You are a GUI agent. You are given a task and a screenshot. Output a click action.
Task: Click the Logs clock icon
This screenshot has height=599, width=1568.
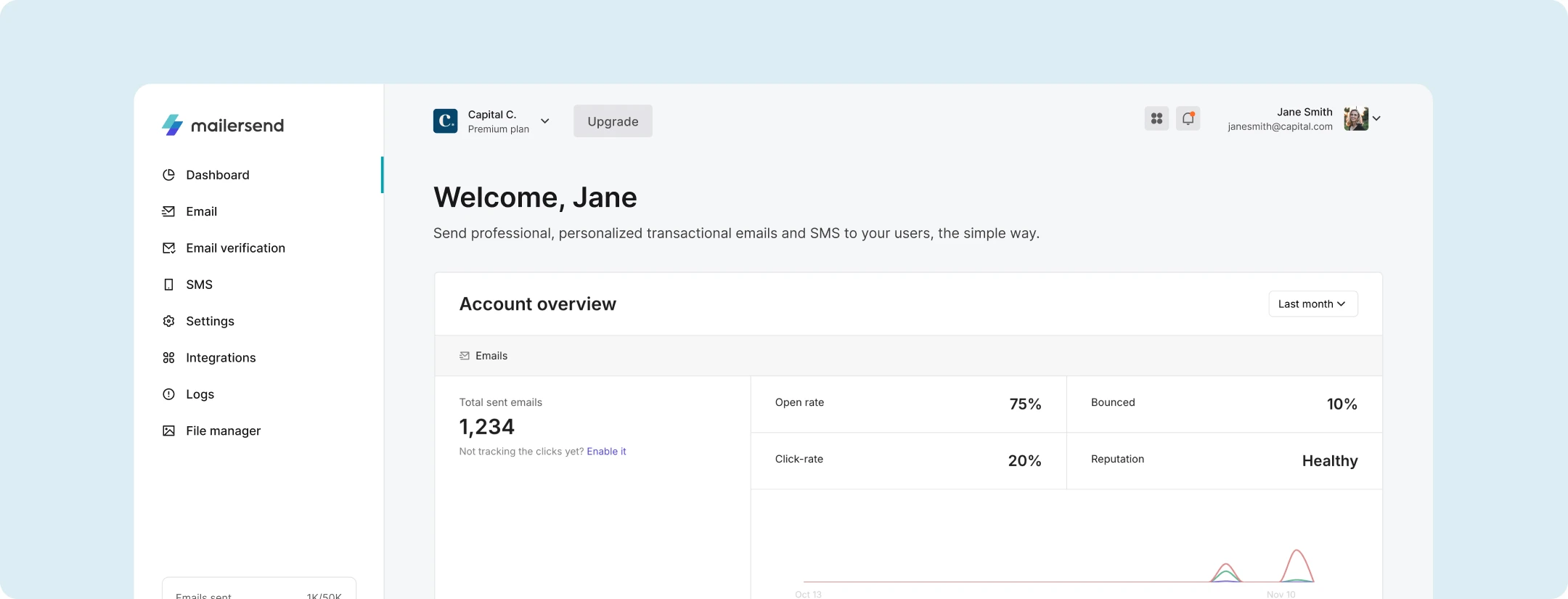coord(168,394)
